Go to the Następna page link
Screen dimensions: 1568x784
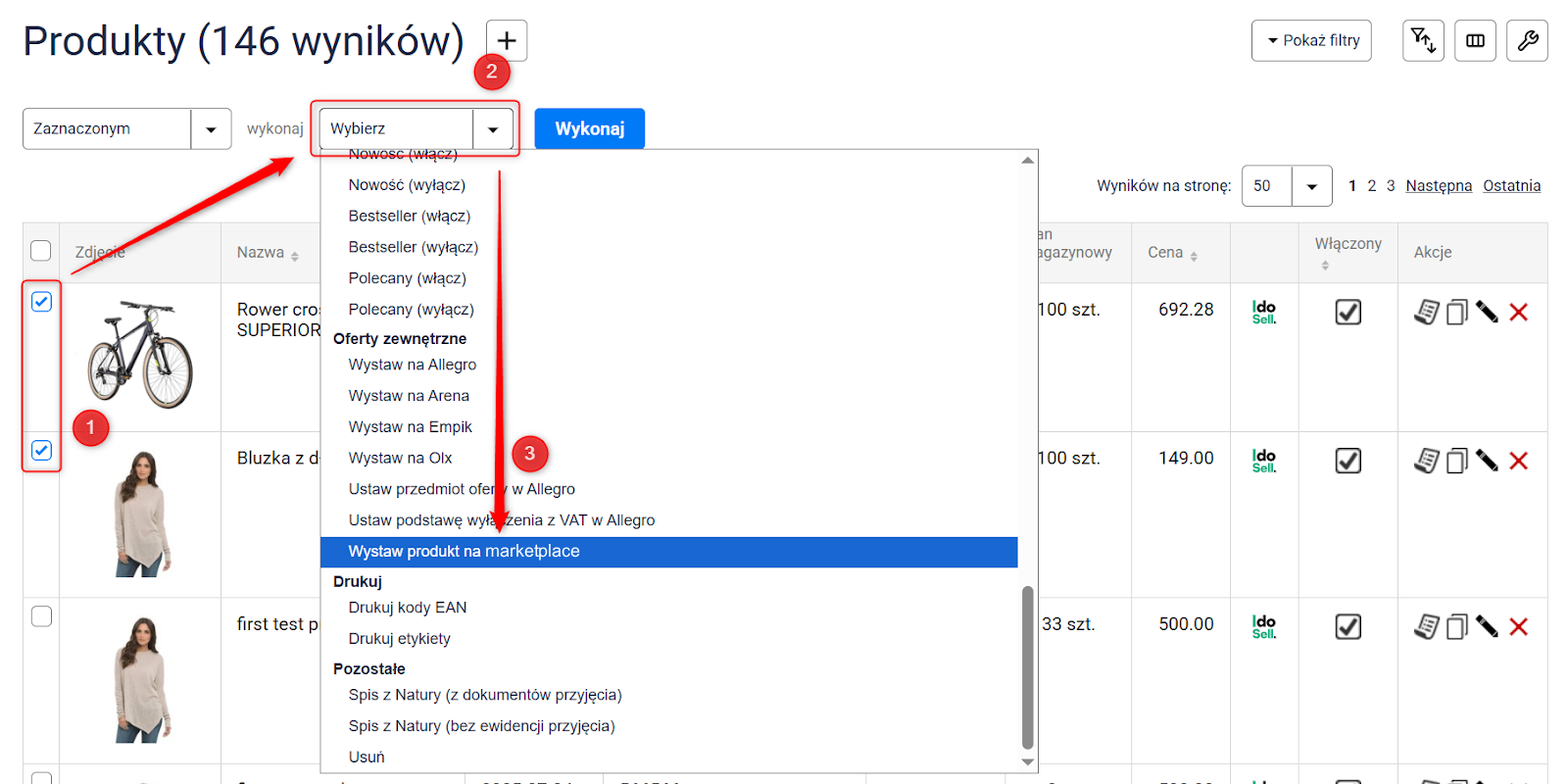point(1438,186)
